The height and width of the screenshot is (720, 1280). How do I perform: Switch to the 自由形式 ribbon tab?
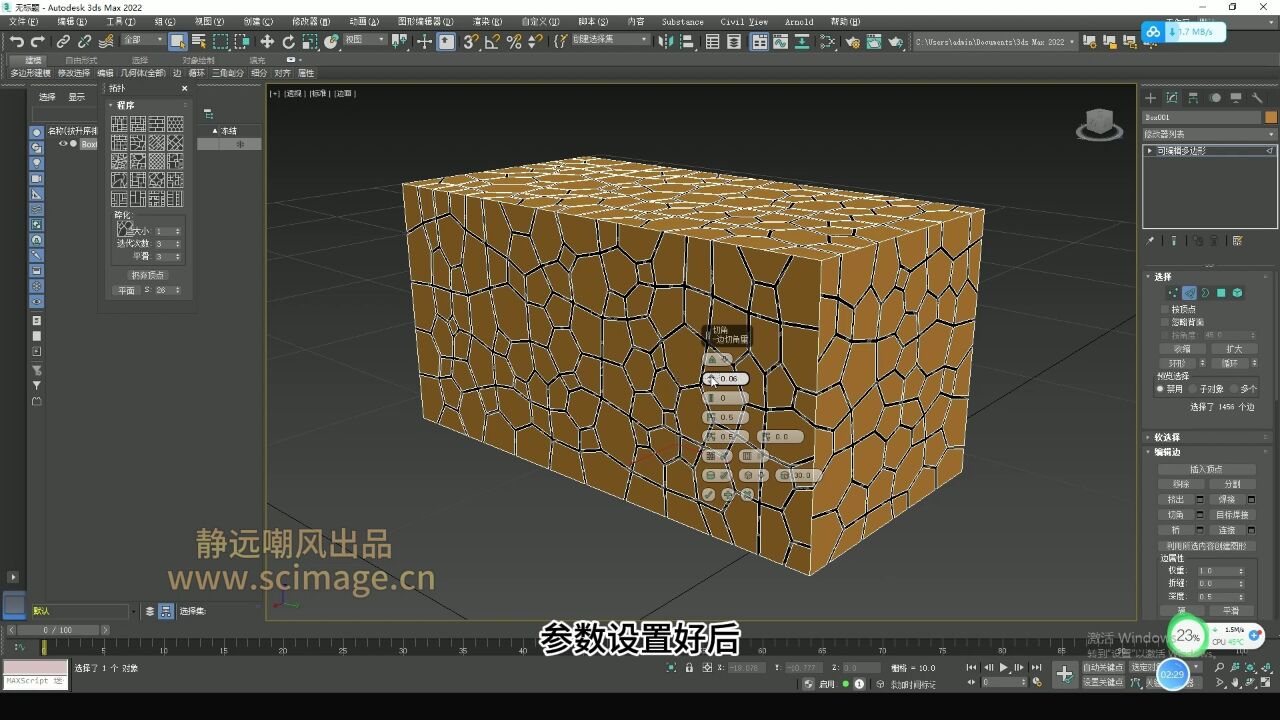tap(82, 60)
